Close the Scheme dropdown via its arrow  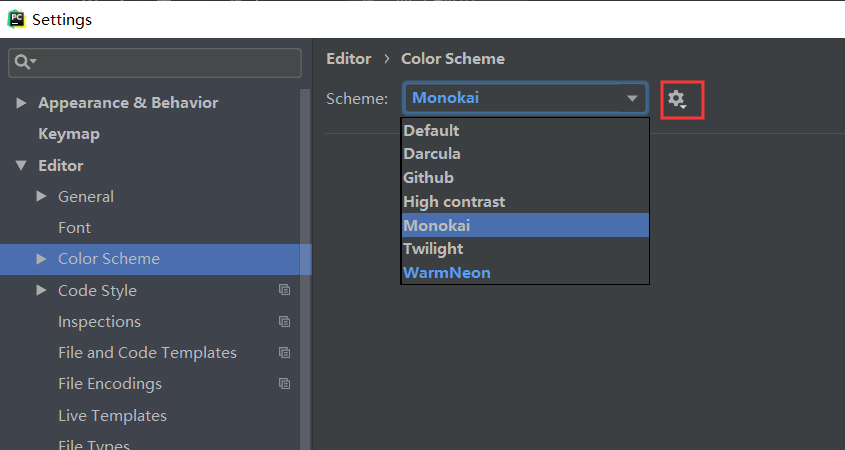[632, 99]
